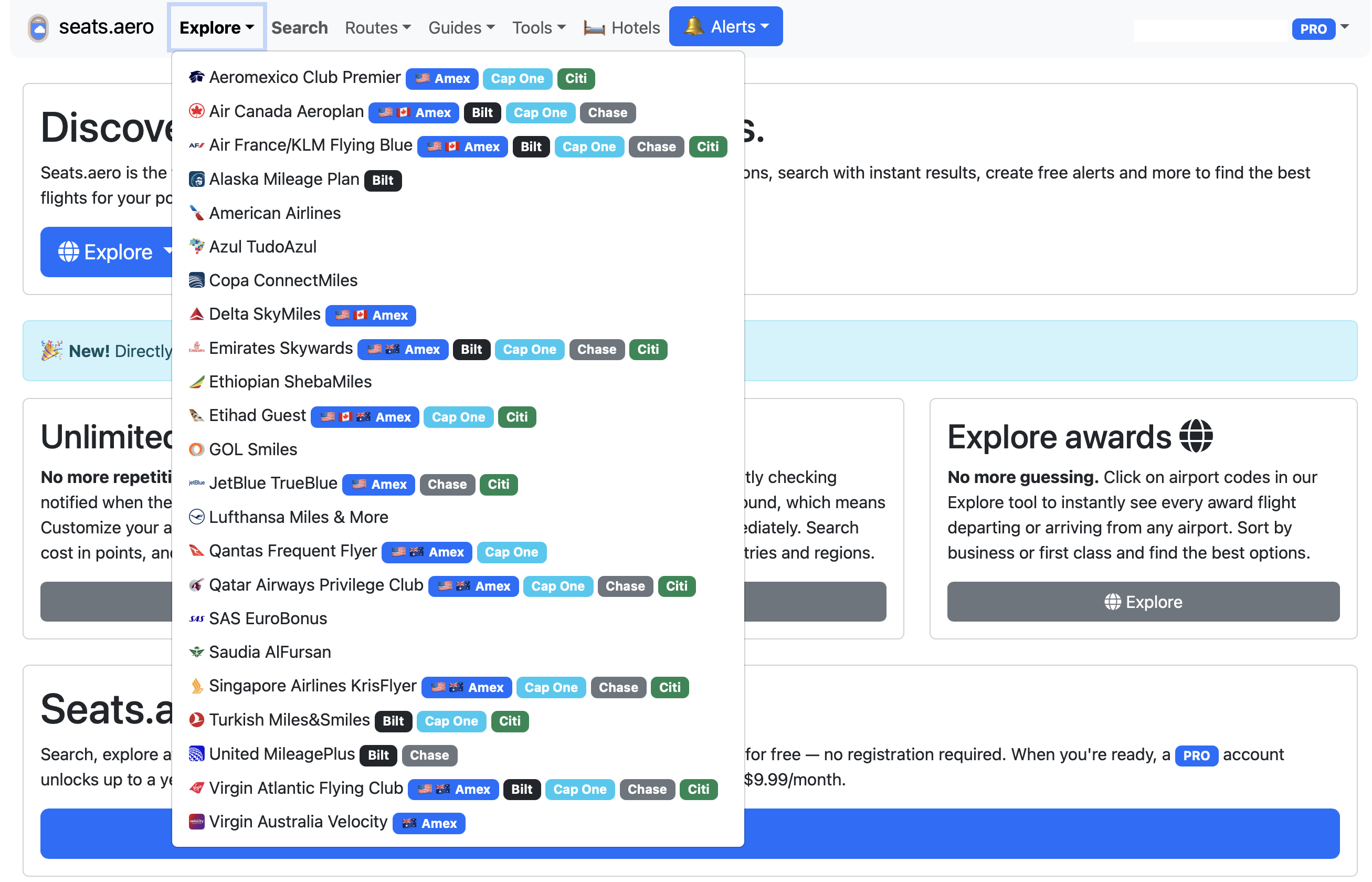Open the Hotels page

[622, 27]
